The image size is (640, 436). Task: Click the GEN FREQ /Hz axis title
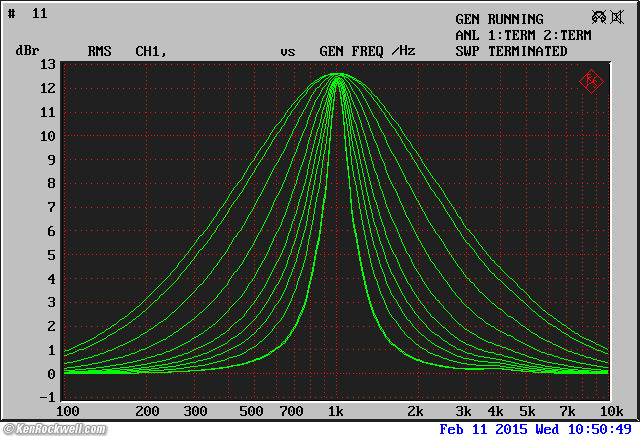367,51
